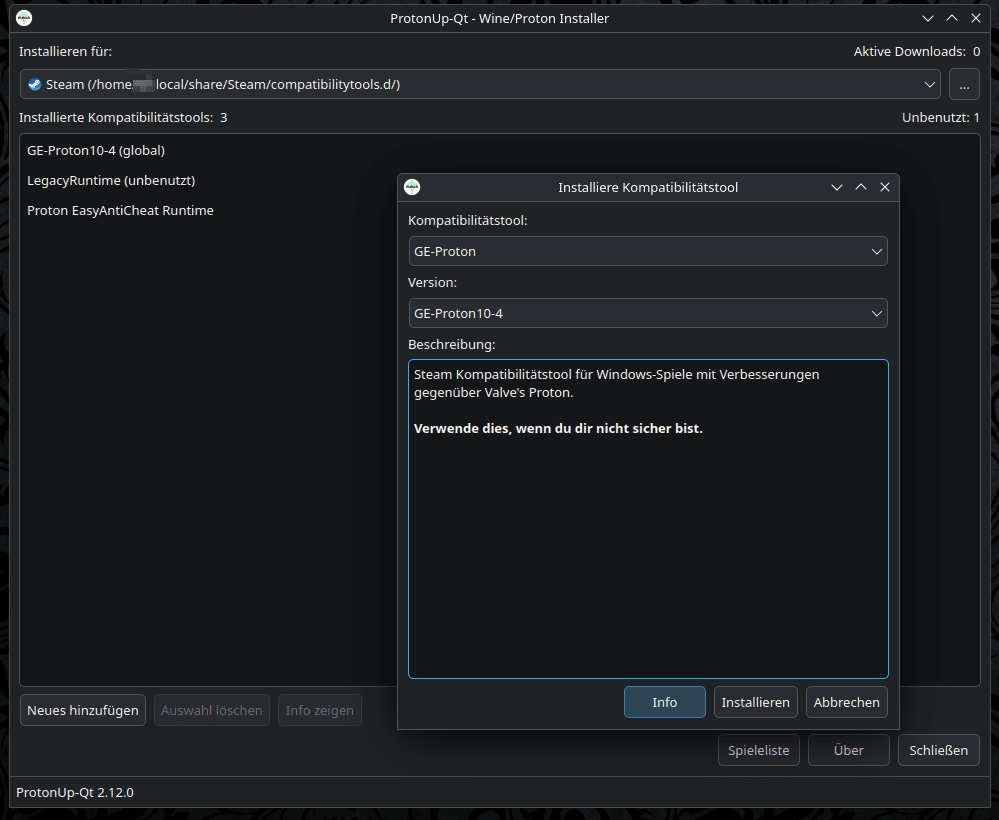Click inside the Beschreibung description text box
Image resolution: width=999 pixels, height=820 pixels.
tap(648, 519)
